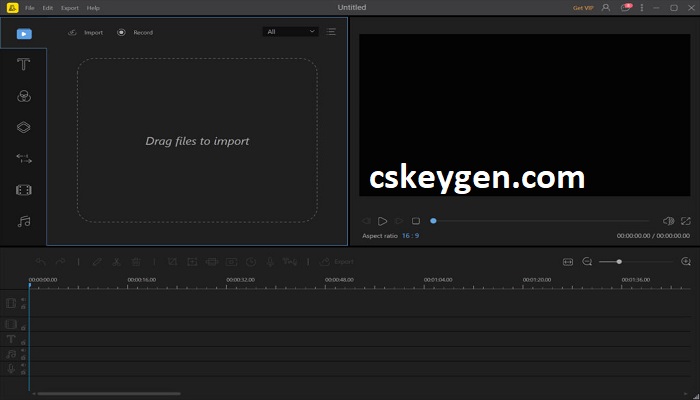Mute the main video track
Image resolution: width=700 pixels, height=400 pixels.
[x=23, y=300]
